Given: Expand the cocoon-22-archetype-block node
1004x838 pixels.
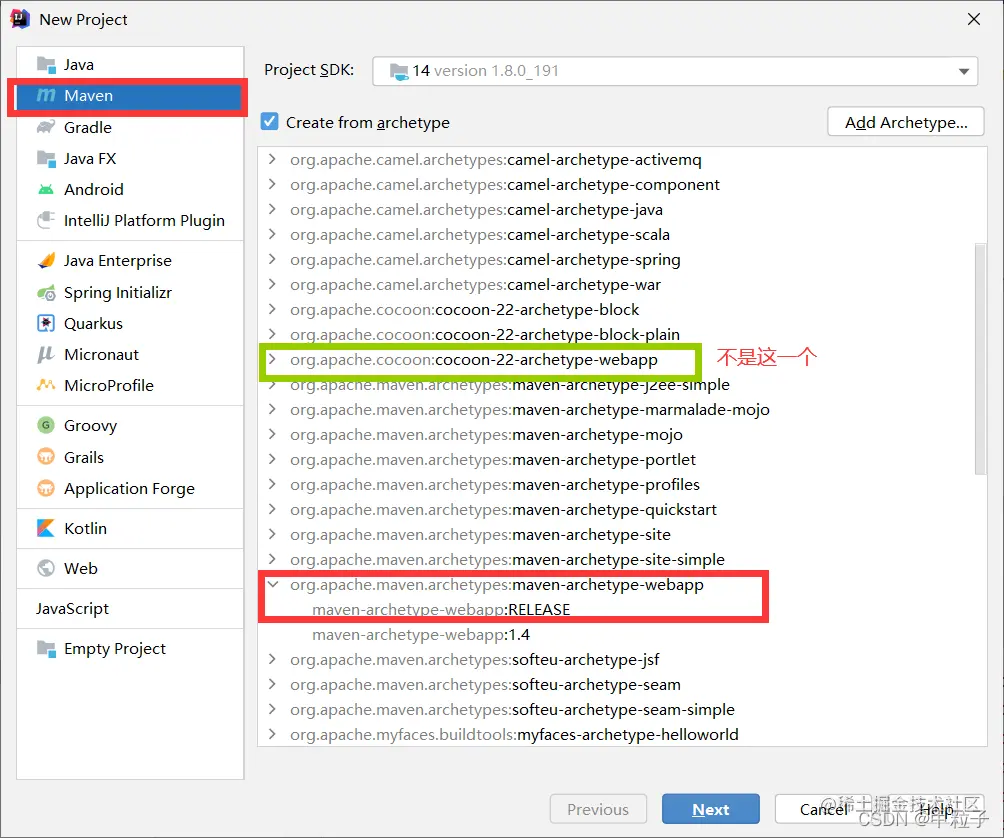Looking at the screenshot, I should click(272, 309).
